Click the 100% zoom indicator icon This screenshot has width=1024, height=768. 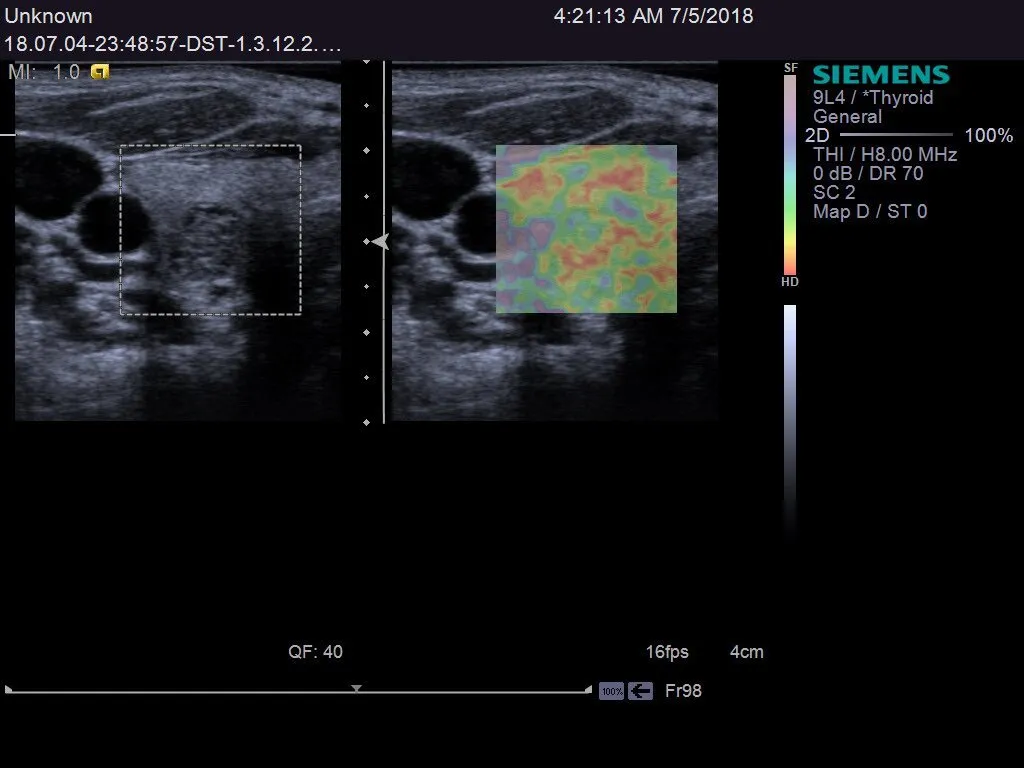611,691
